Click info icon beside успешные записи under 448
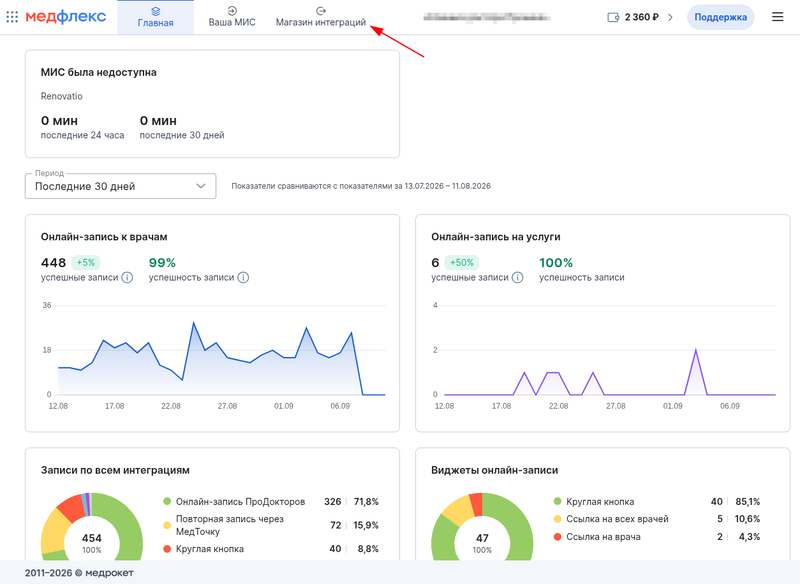This screenshot has width=800, height=584. point(127,277)
